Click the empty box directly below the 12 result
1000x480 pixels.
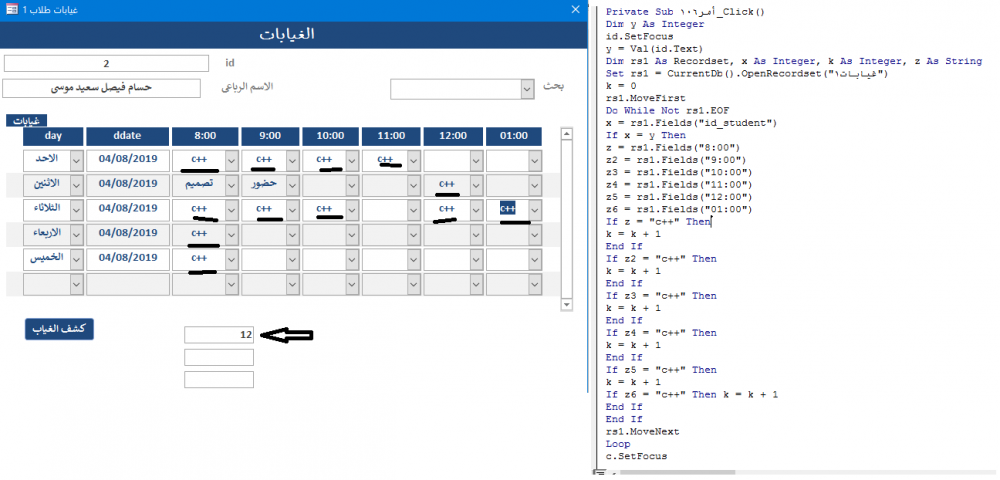coord(219,357)
